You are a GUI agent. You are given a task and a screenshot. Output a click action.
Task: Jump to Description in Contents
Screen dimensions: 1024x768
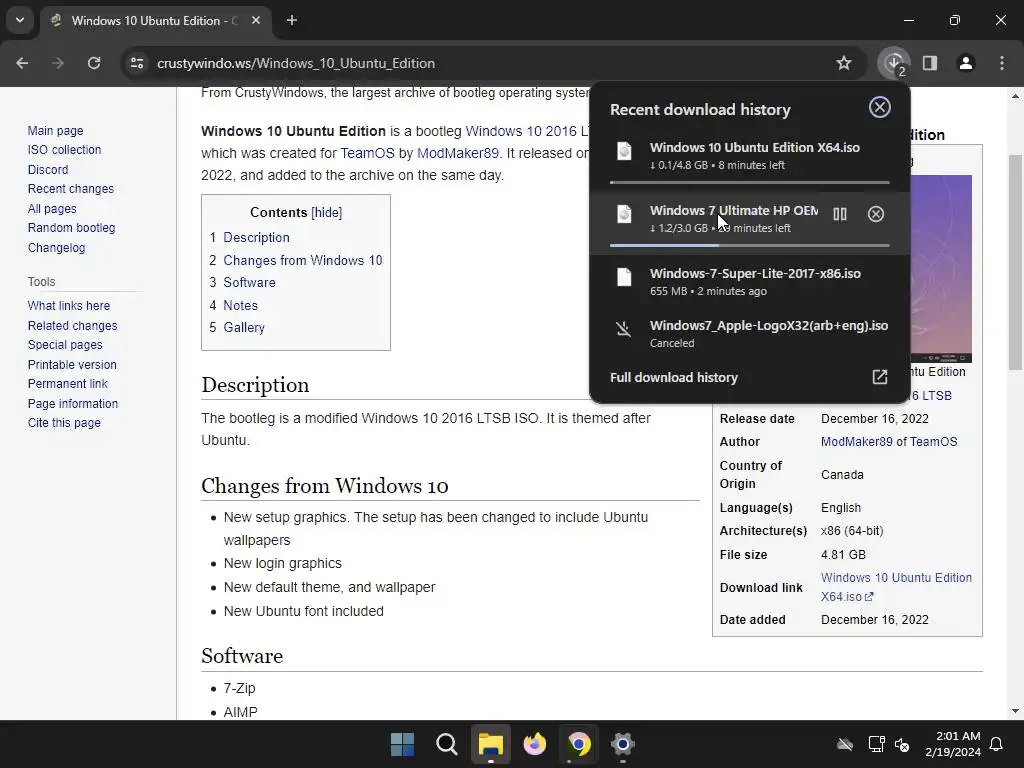(x=256, y=237)
